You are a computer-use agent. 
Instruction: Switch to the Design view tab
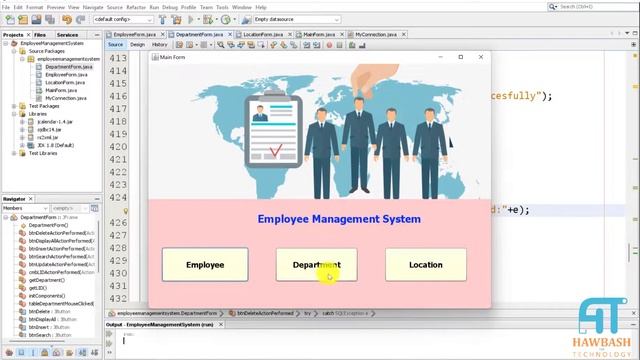[x=138, y=45]
